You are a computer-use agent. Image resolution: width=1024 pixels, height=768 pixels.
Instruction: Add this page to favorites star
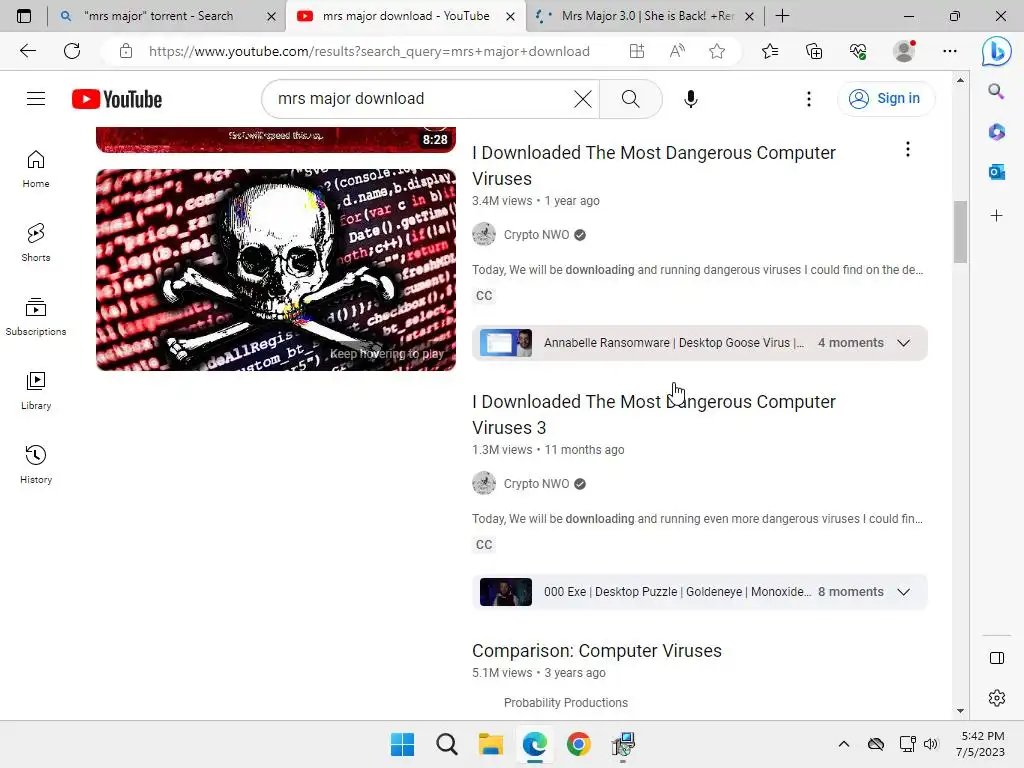click(717, 51)
